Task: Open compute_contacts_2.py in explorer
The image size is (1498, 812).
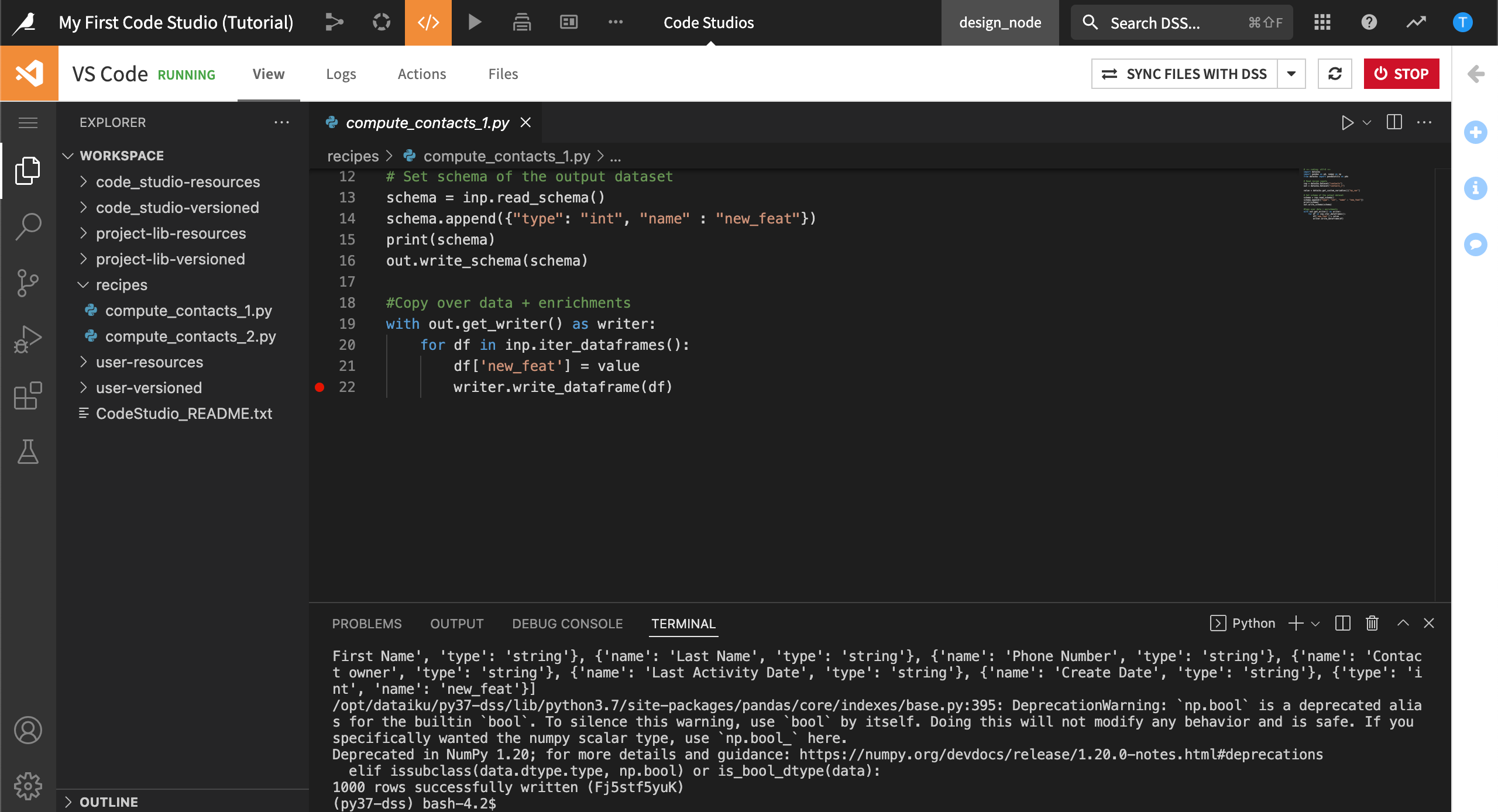Action: (183, 336)
